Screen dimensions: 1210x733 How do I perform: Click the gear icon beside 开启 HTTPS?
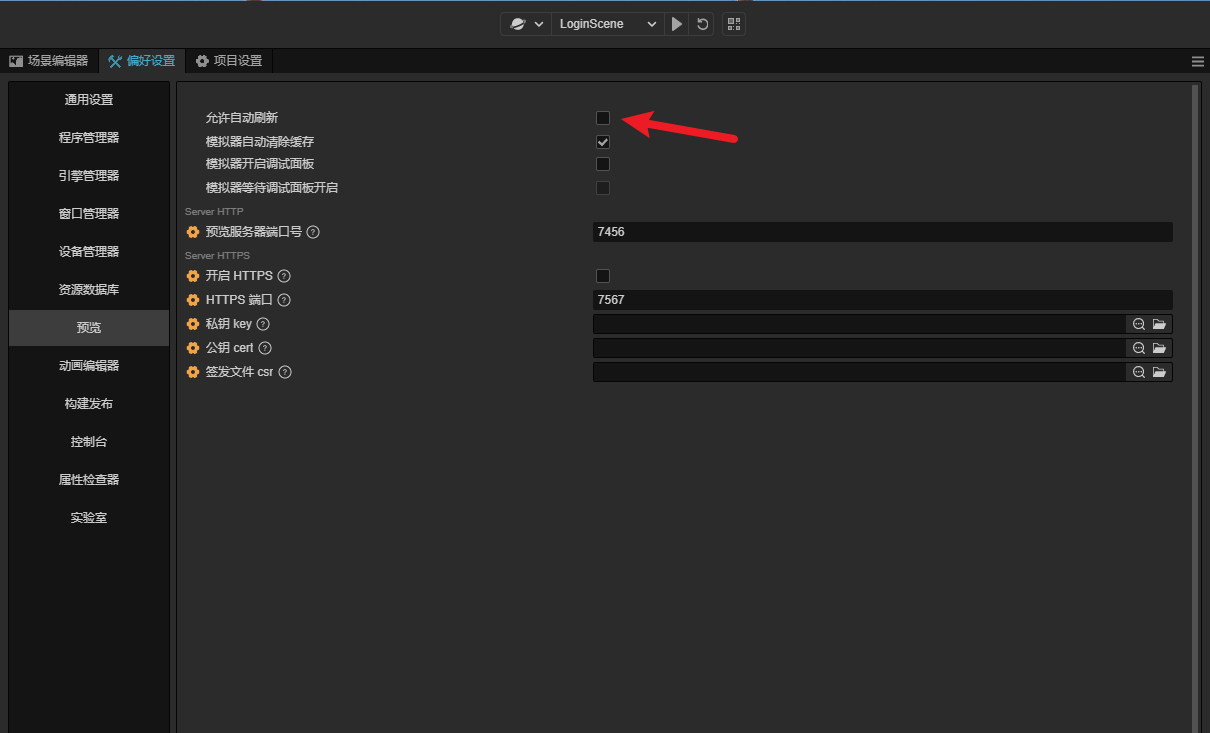pyautogui.click(x=193, y=276)
